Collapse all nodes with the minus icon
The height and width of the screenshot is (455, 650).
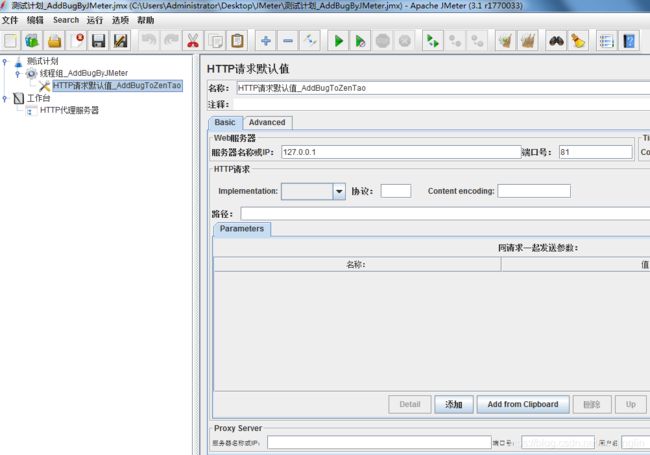click(288, 41)
